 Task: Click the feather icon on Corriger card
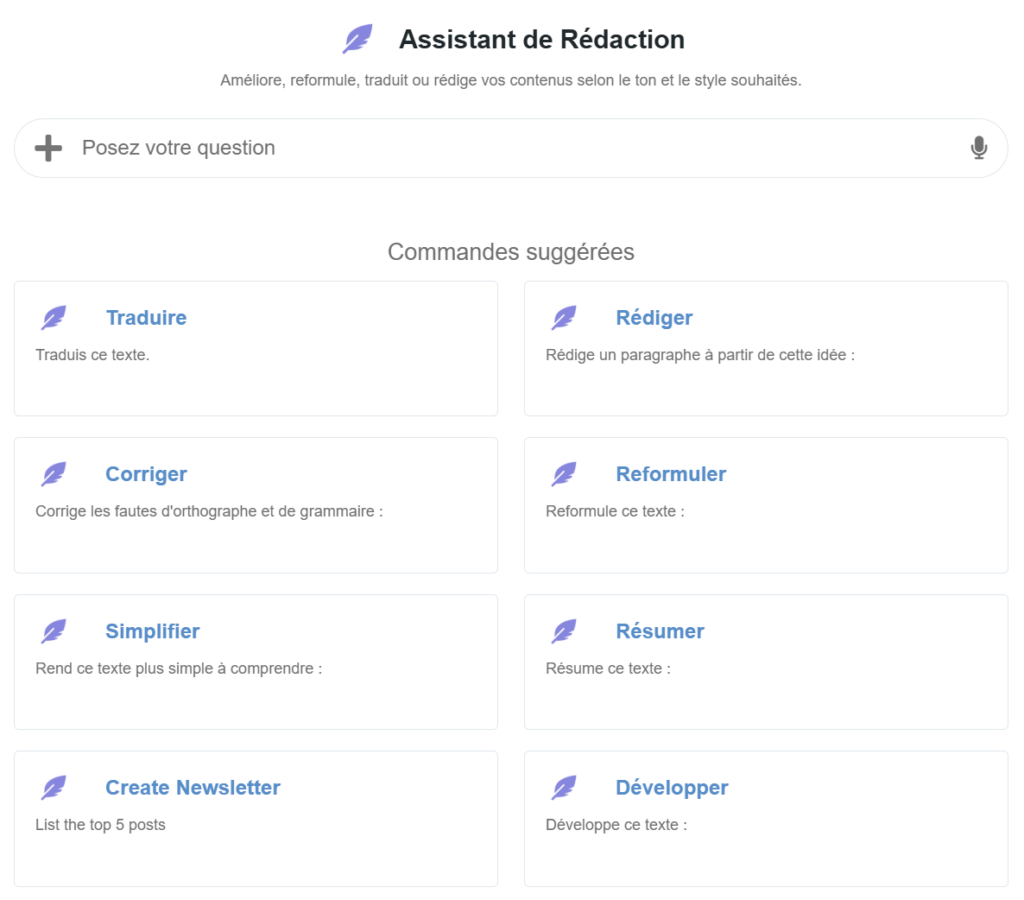point(54,474)
